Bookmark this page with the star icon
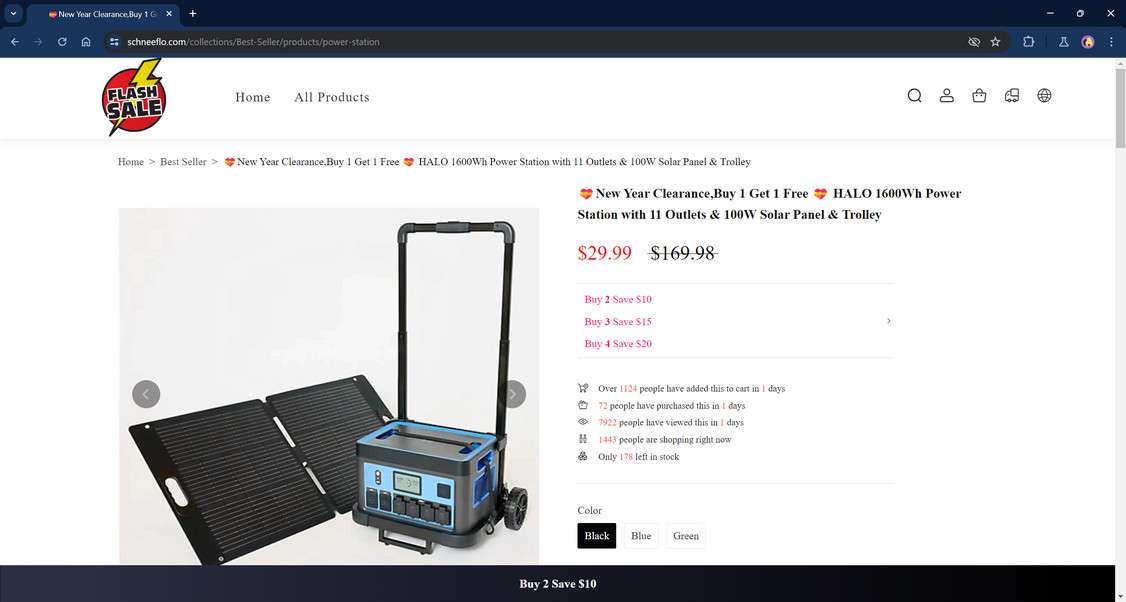Screen dimensions: 1126x602 (995, 42)
